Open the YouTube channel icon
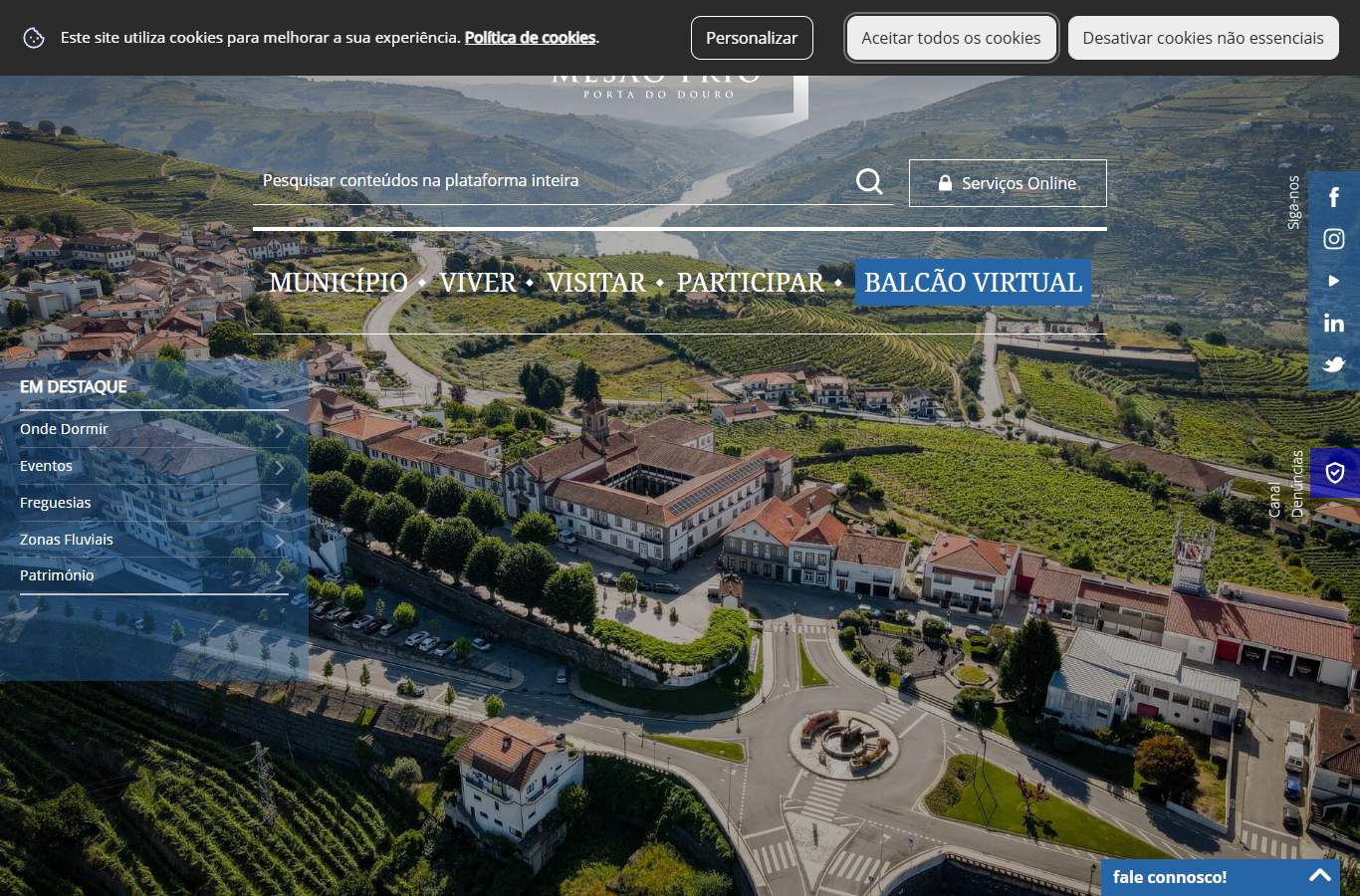 [x=1334, y=281]
